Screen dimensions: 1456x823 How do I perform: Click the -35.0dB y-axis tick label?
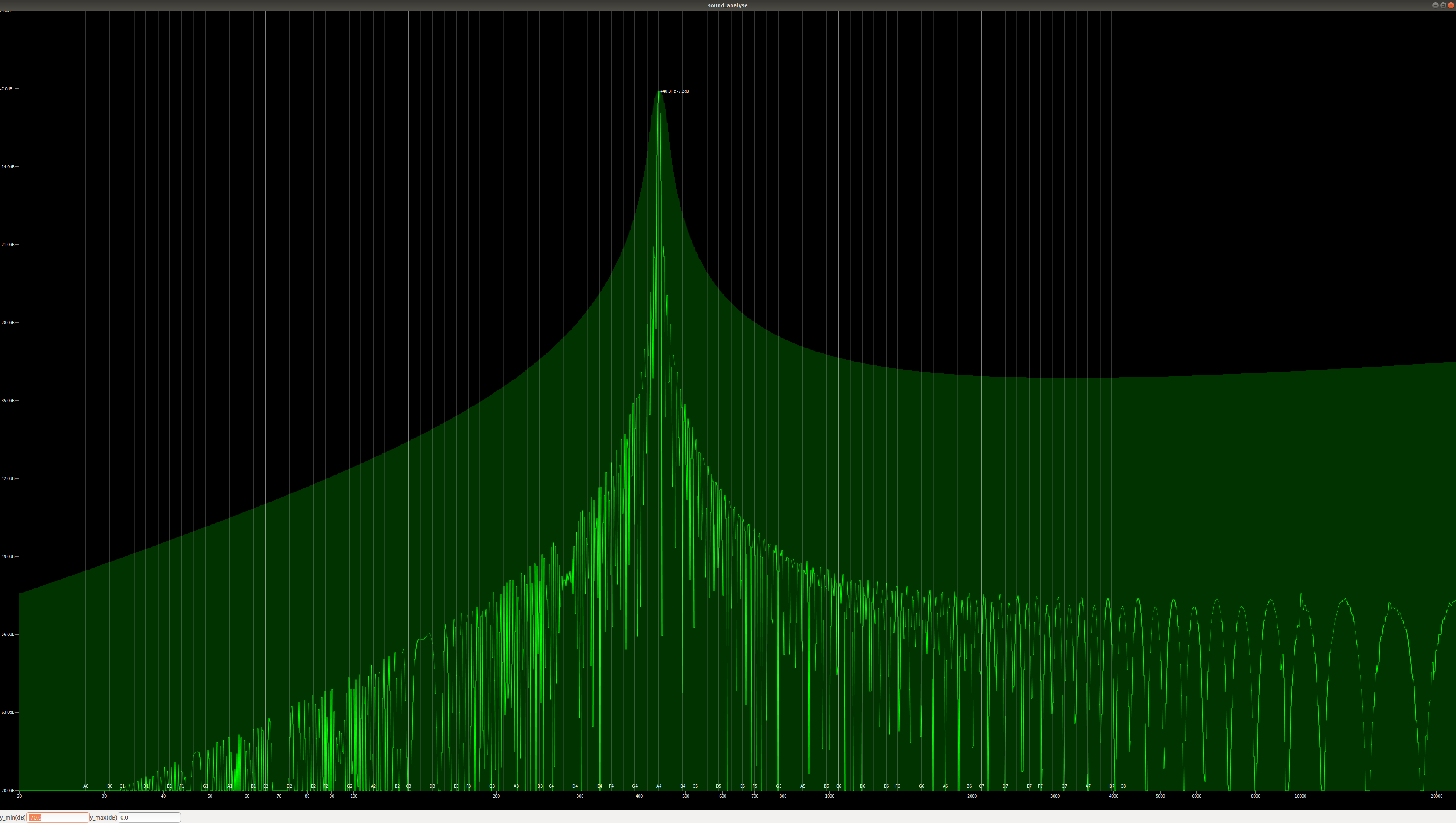pos(8,400)
